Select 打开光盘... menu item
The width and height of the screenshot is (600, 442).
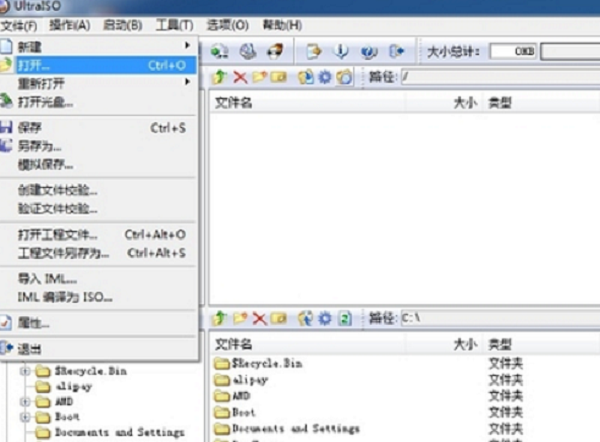tap(99, 102)
